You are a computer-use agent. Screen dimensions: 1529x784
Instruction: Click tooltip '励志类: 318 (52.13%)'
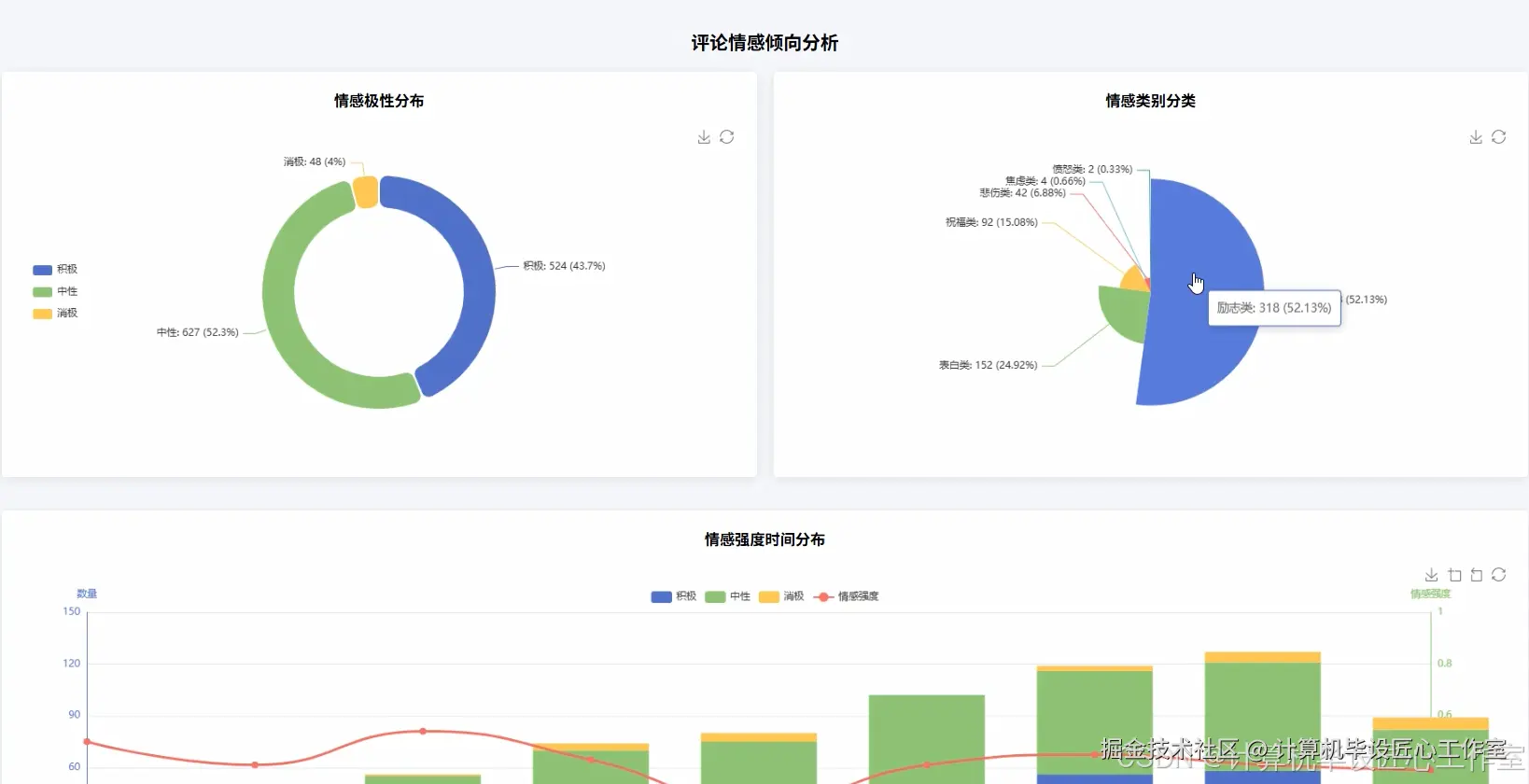[x=1274, y=308]
